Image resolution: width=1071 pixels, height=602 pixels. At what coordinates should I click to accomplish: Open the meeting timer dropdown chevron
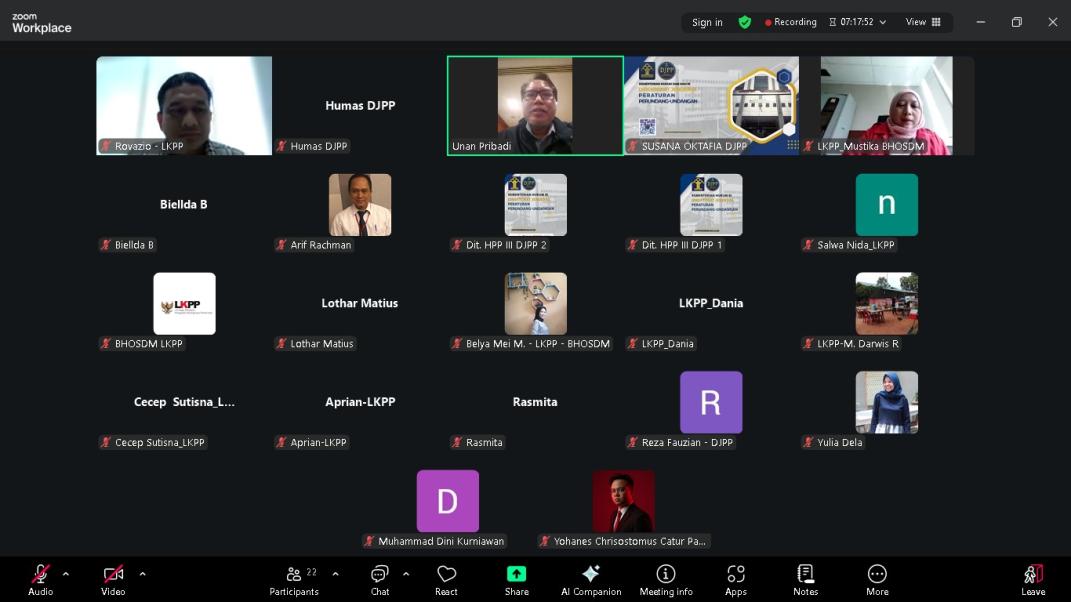click(x=883, y=22)
